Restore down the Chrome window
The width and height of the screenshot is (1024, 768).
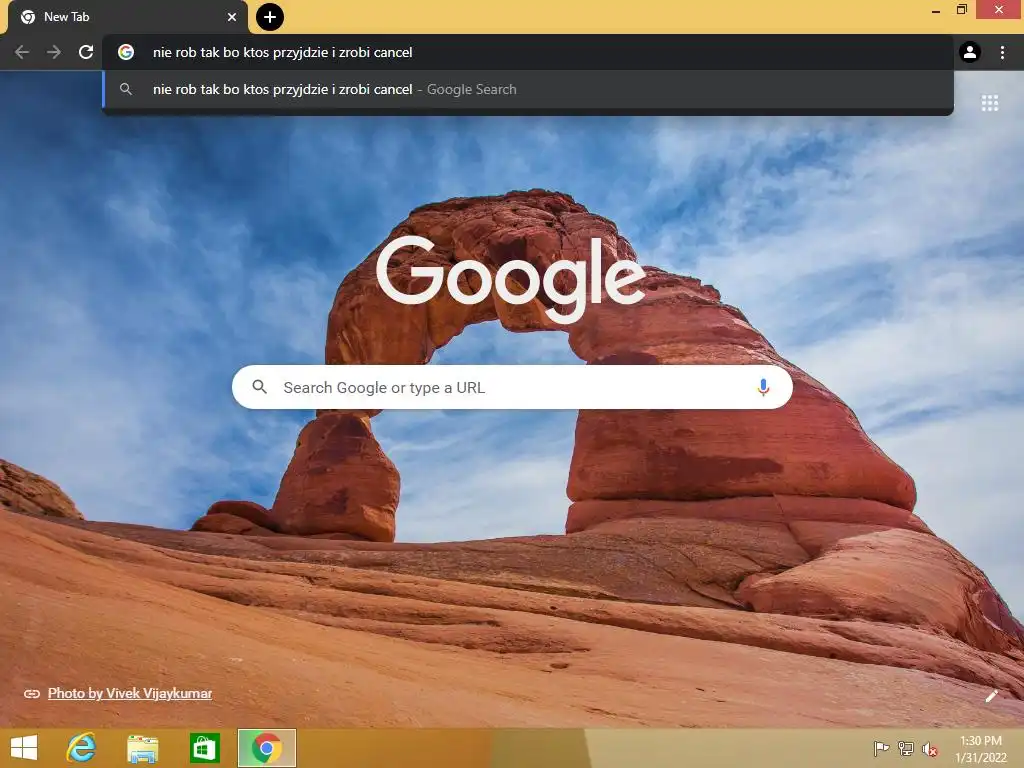click(962, 9)
